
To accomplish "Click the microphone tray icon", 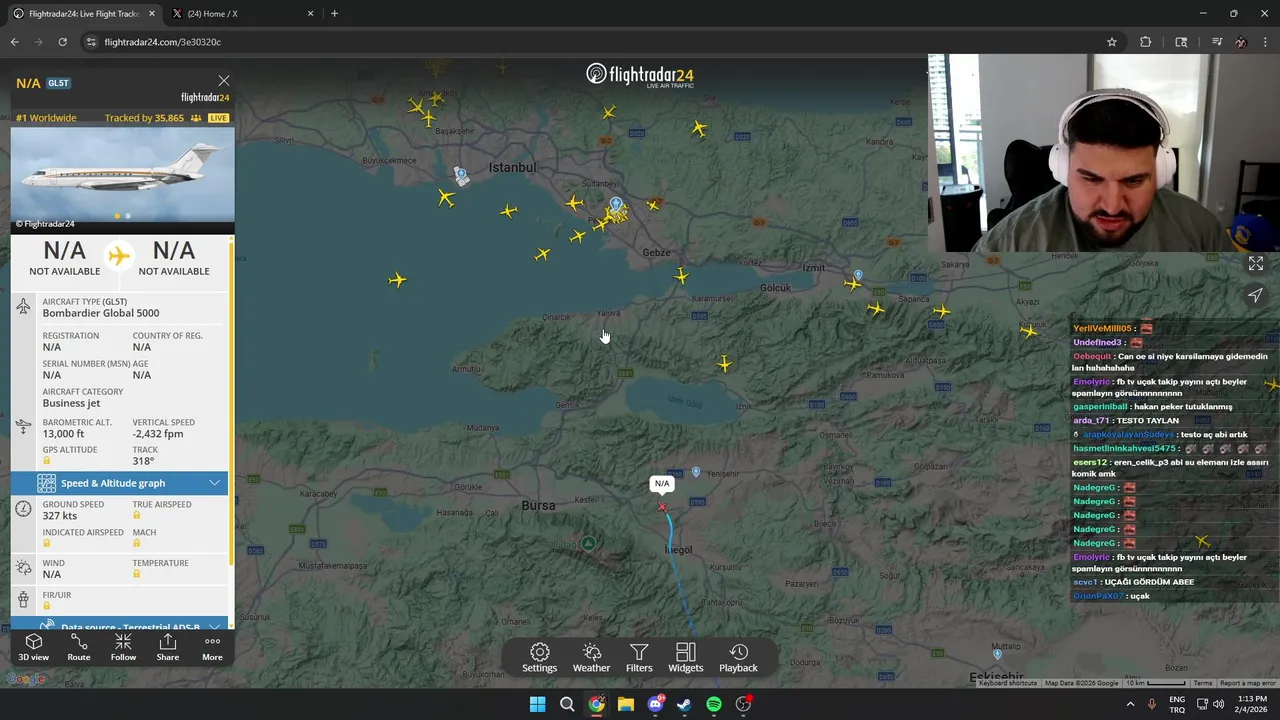I will (x=1151, y=704).
